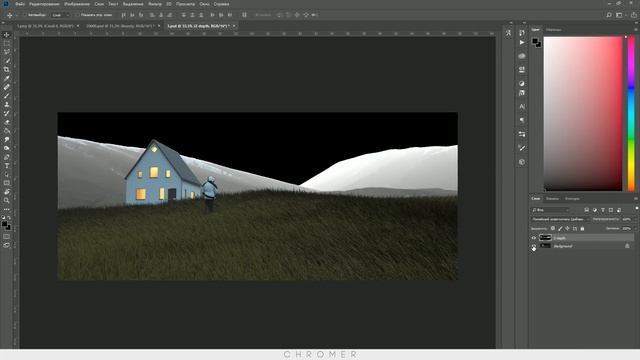The width and height of the screenshot is (640, 360).
Task: Select the Gradient tool
Action: coord(7,131)
